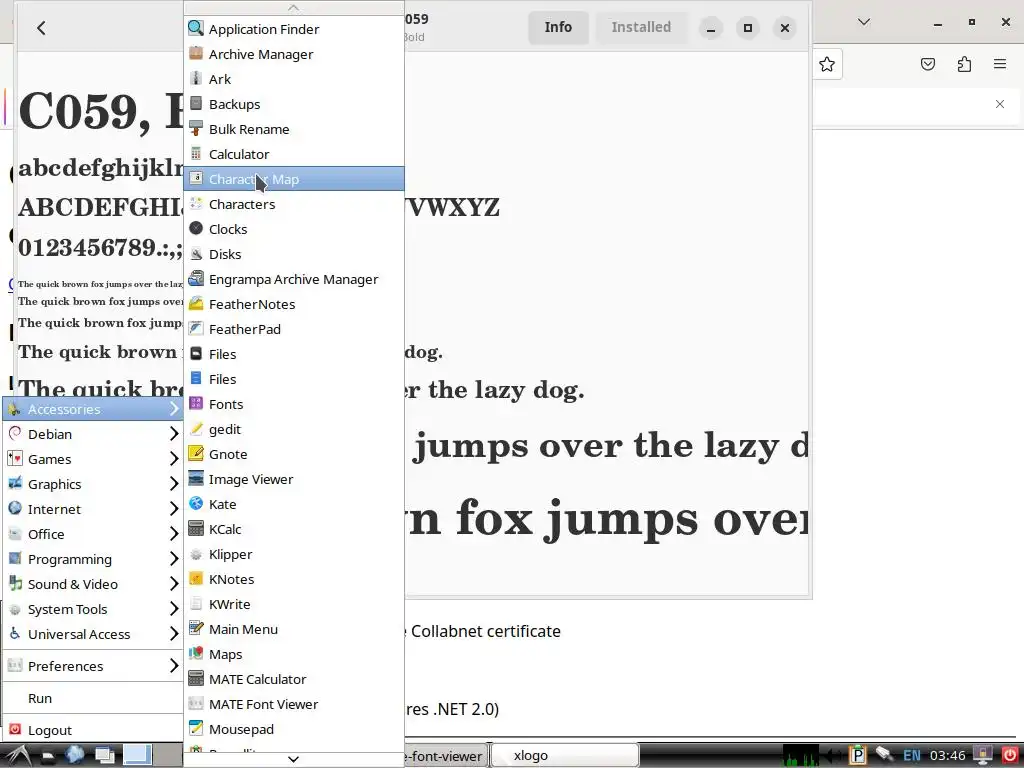Expand the Sound & Video submenu
The height and width of the screenshot is (768, 1024).
coord(93,584)
